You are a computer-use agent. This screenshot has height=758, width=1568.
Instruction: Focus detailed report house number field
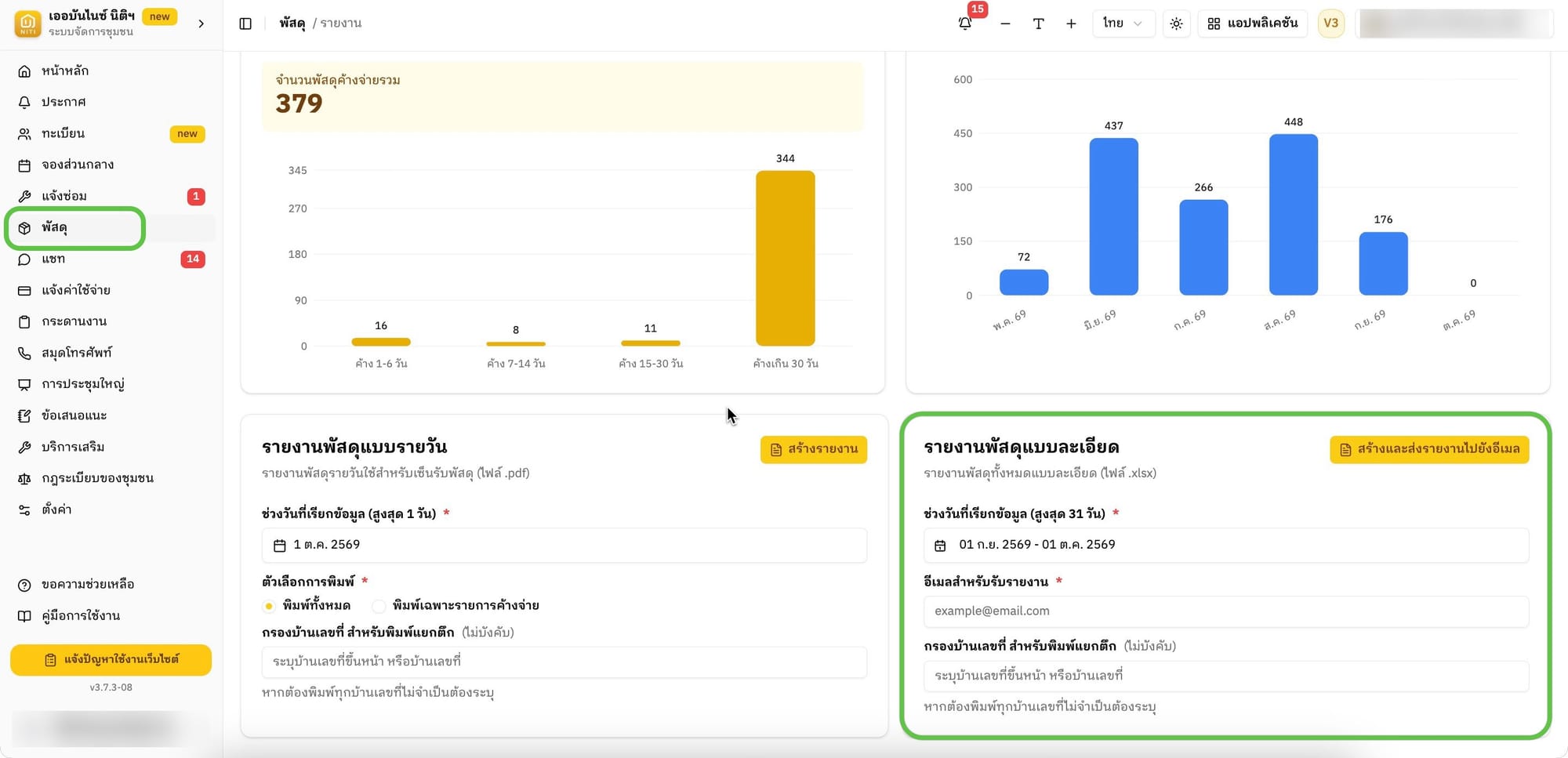(1226, 676)
